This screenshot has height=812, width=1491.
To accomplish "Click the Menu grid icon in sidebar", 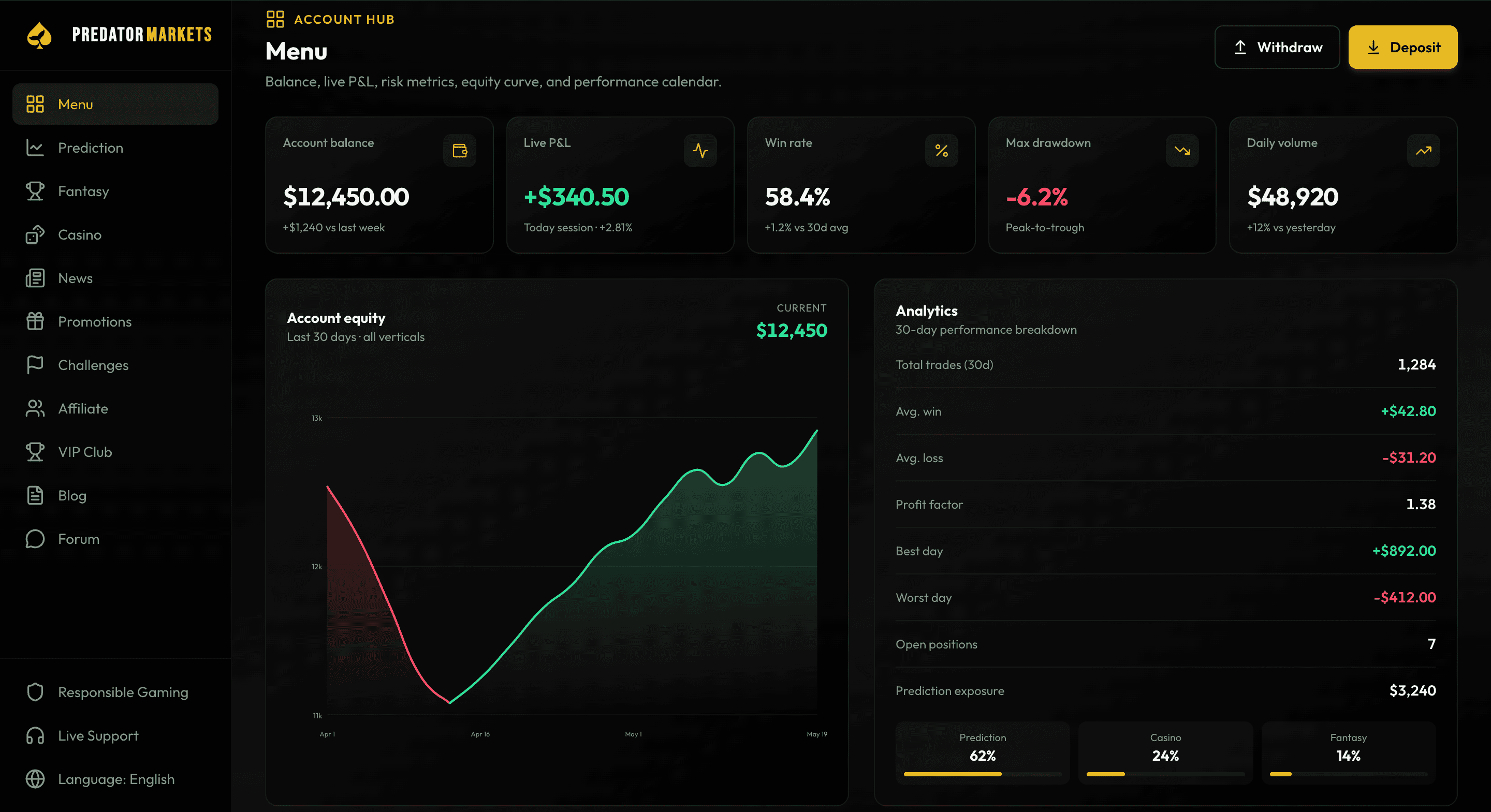I will point(35,104).
